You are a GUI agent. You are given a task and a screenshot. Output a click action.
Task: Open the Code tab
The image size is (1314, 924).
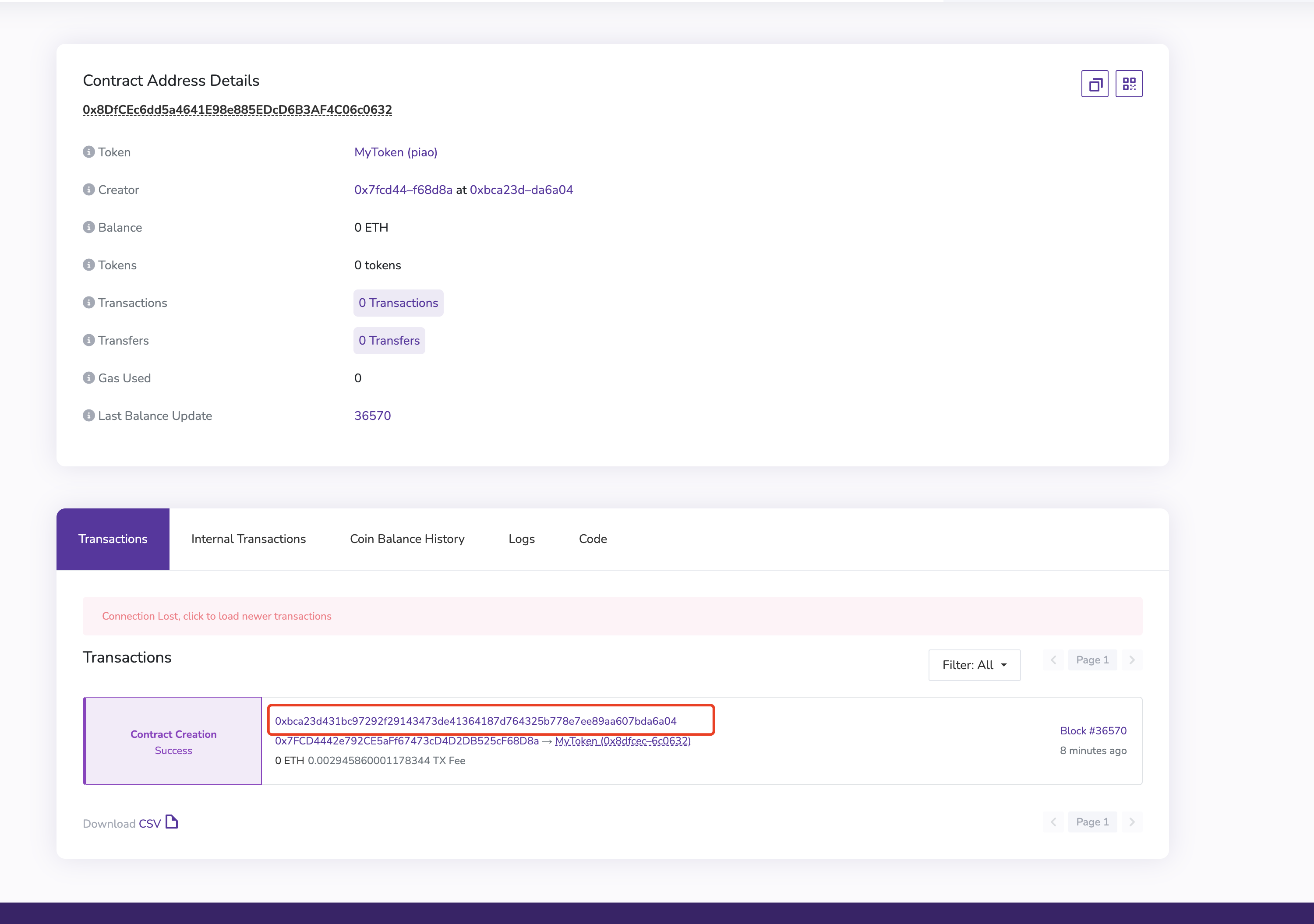592,539
